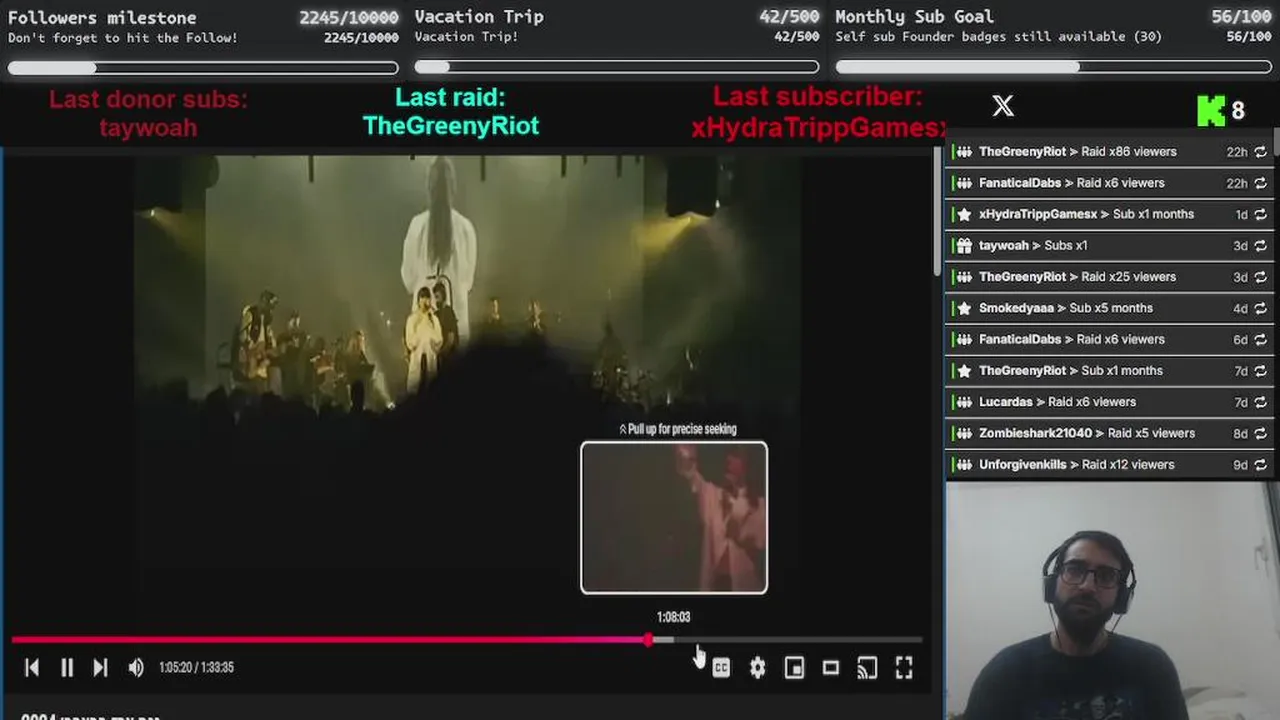Screen dimensions: 1280x720
Task: Select 'Unforgivenkills > Raid x12 viewers' text
Action: [x=1076, y=464]
